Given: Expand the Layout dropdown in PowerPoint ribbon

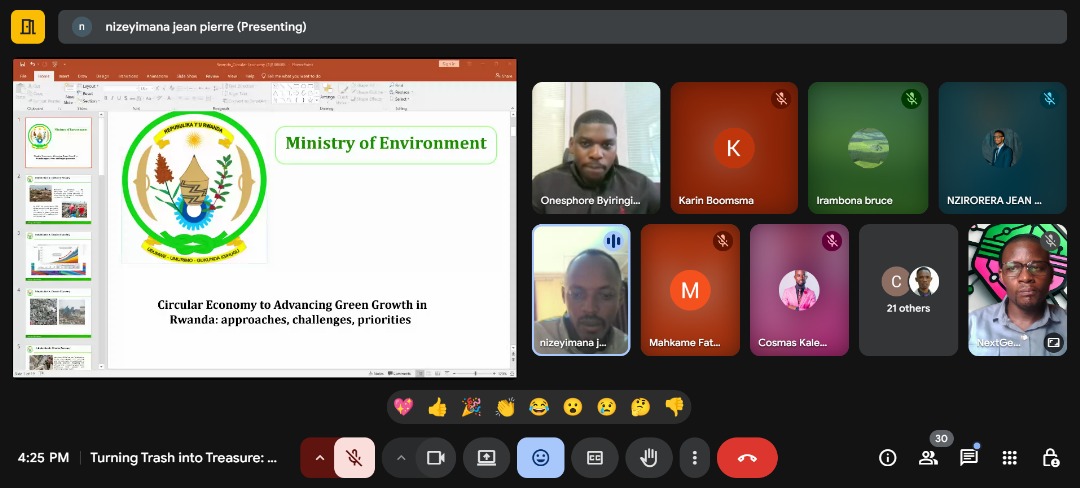Looking at the screenshot, I should click(90, 86).
